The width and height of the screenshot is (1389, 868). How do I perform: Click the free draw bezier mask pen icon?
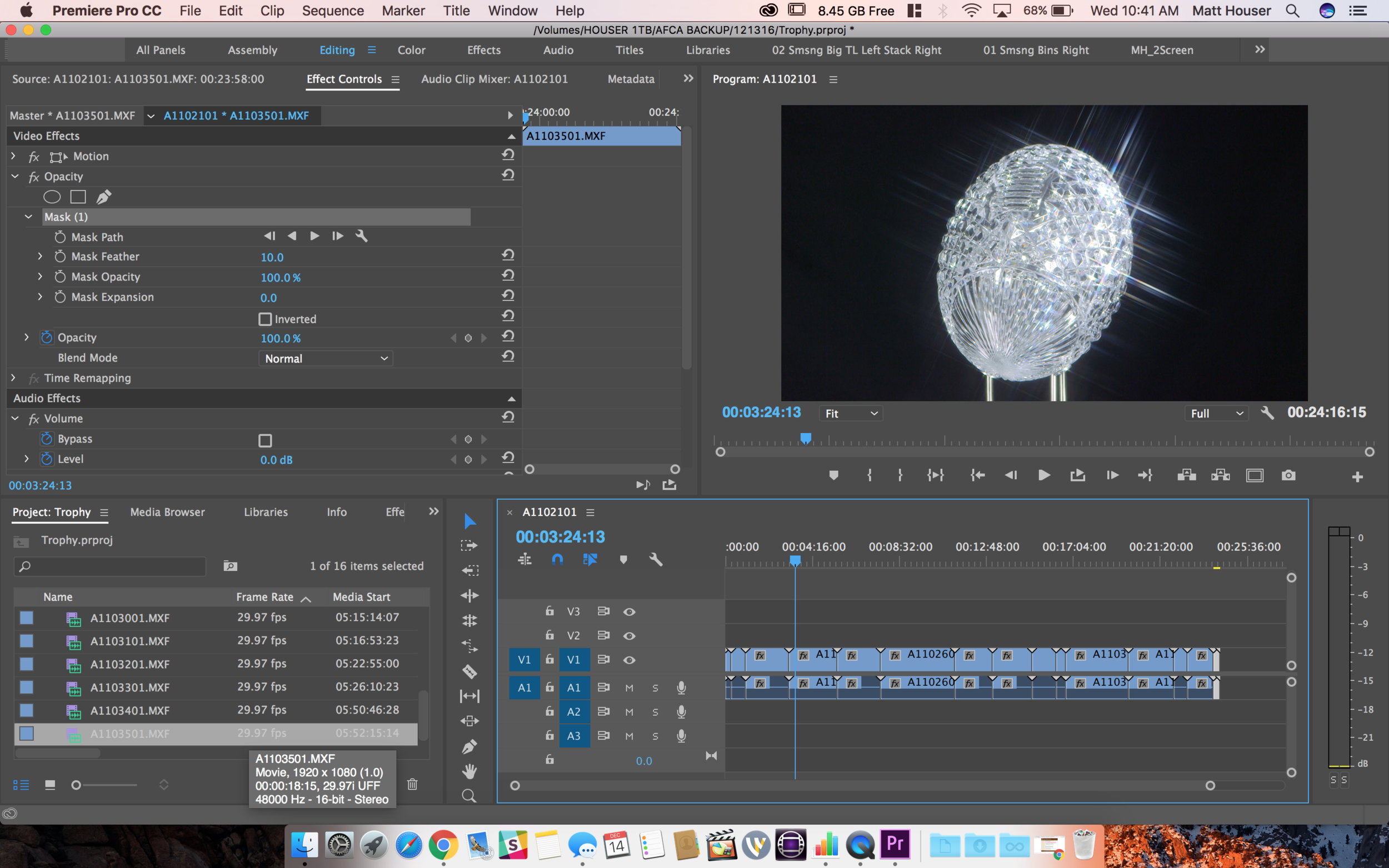click(103, 197)
